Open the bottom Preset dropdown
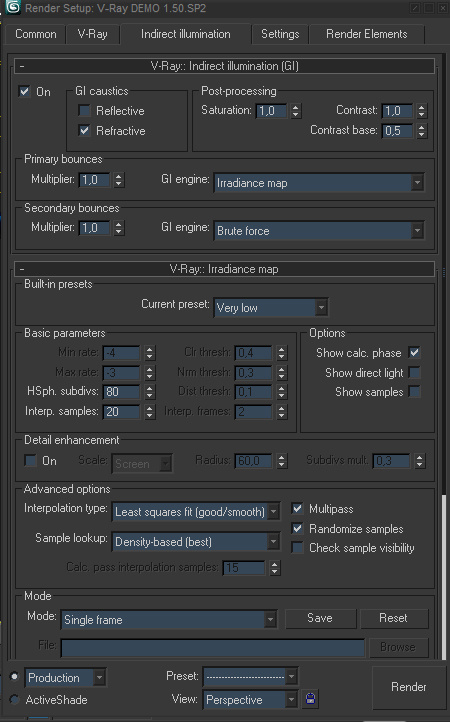 250,676
